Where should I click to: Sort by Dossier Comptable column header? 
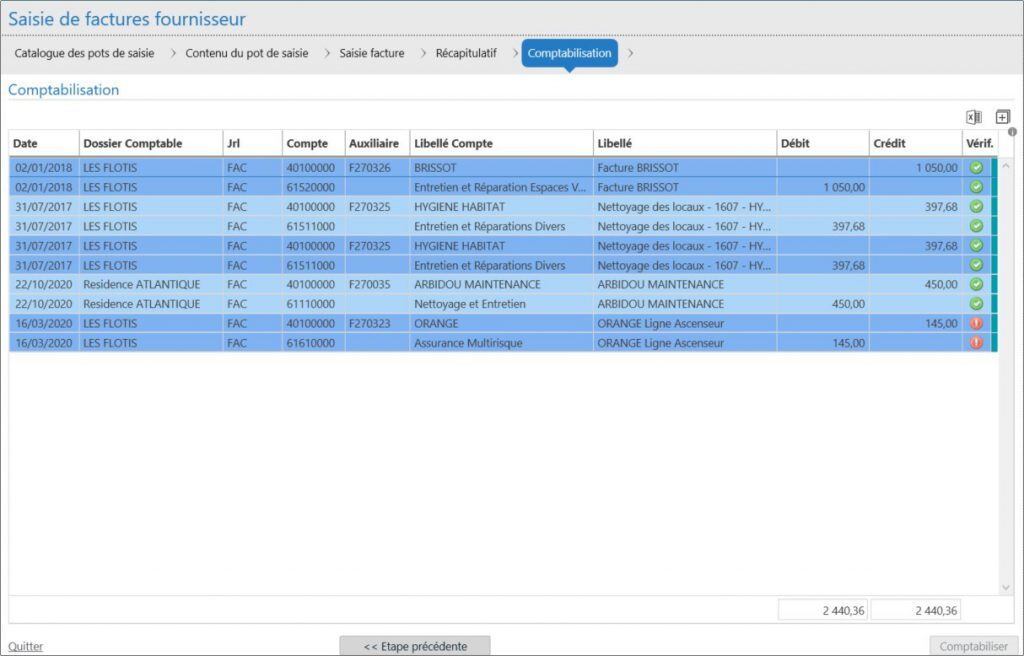(x=151, y=143)
